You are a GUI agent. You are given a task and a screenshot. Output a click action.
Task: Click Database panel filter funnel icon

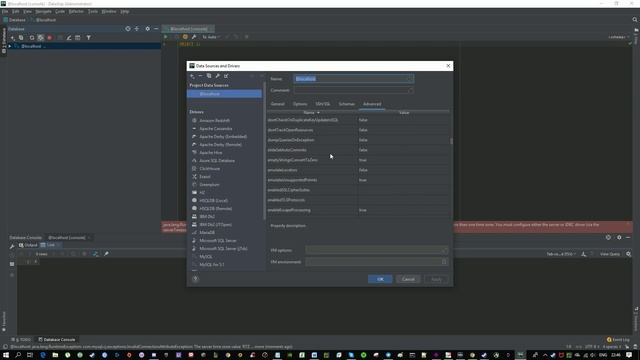coord(89,38)
